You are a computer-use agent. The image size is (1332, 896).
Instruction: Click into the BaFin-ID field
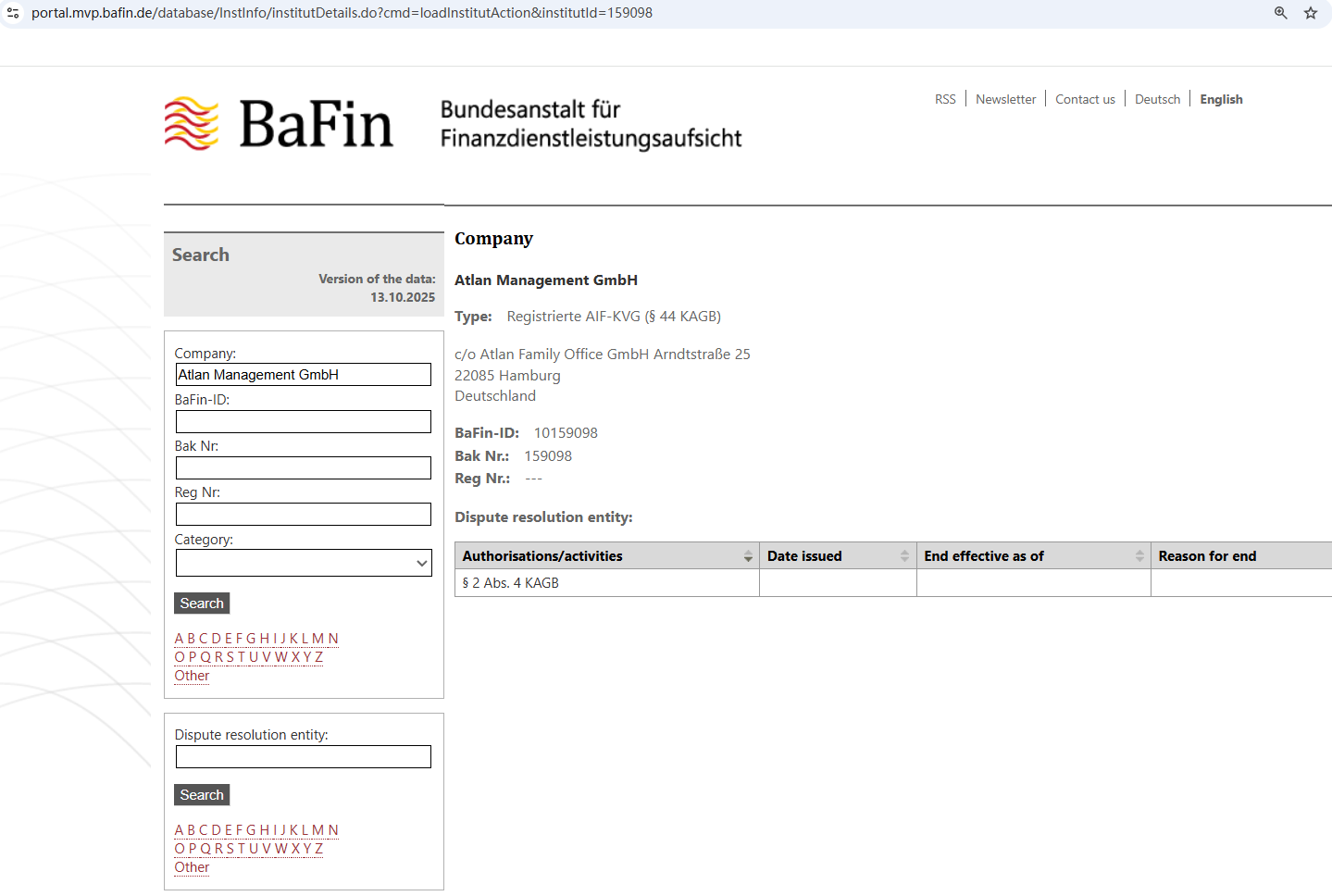304,422
